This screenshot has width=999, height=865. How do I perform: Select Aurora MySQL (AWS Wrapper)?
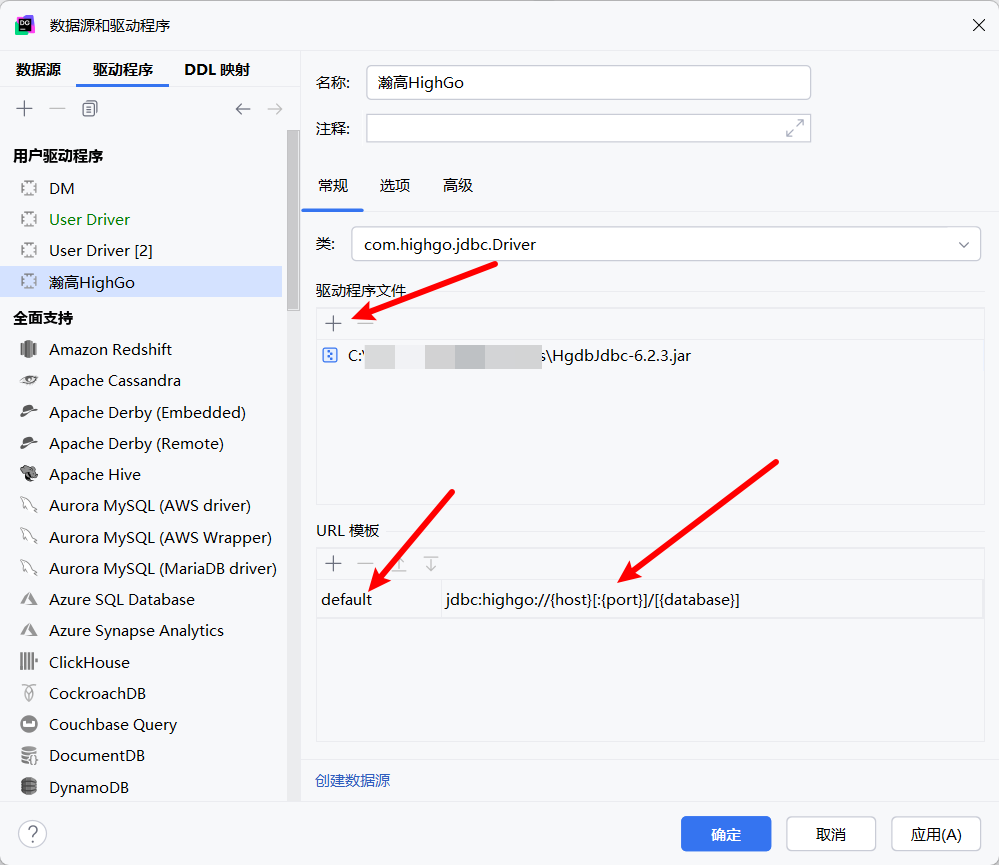[141, 537]
